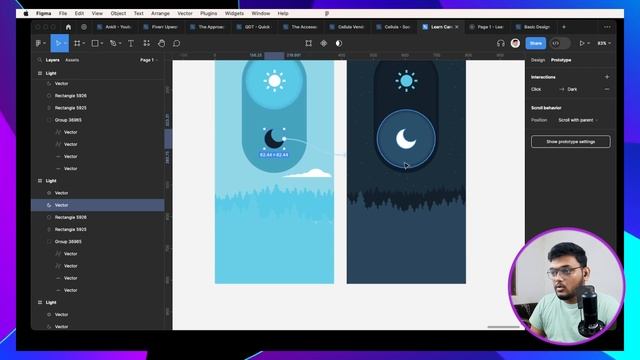Switch to the Basic Design file tab
The width and height of the screenshot is (640, 360).
point(533,27)
